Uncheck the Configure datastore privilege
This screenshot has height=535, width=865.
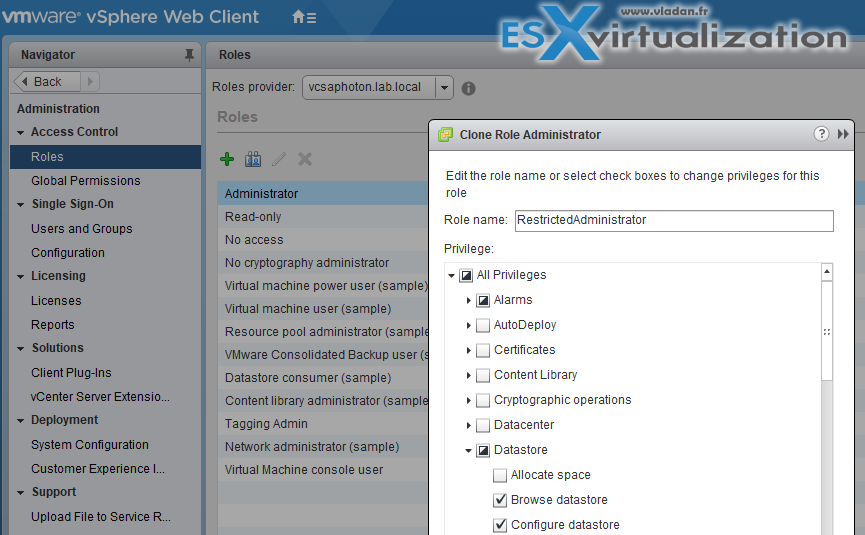(500, 525)
